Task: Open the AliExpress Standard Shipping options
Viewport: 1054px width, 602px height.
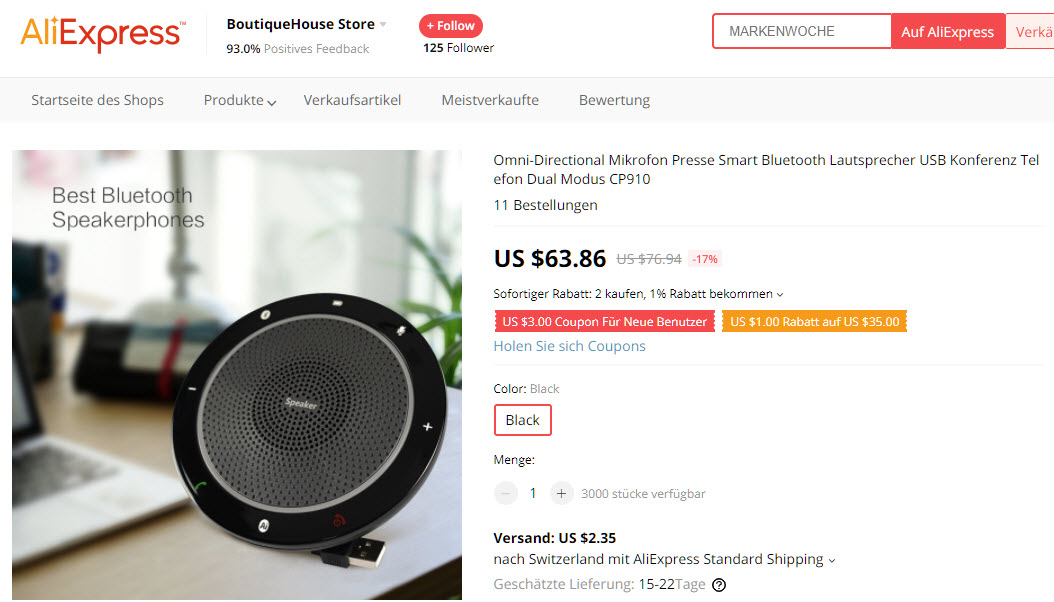Action: tap(832, 560)
